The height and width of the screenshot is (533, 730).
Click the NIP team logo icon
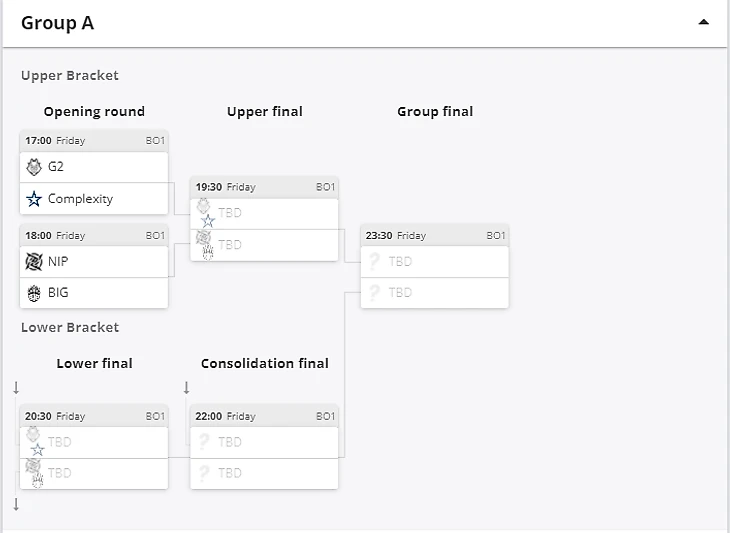coord(34,261)
